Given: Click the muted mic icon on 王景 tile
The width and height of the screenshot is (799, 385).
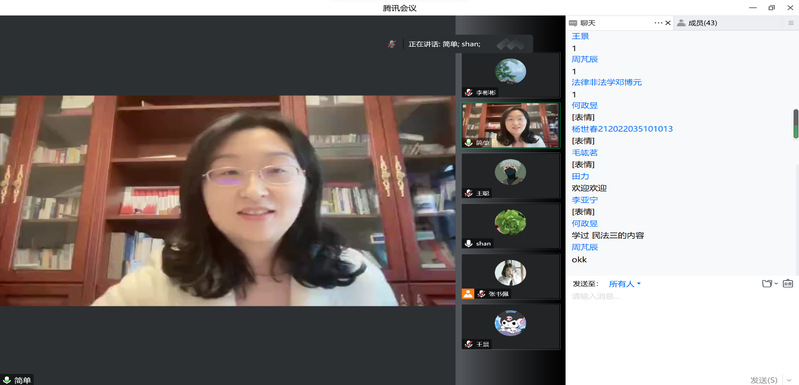Looking at the screenshot, I should coord(468,344).
